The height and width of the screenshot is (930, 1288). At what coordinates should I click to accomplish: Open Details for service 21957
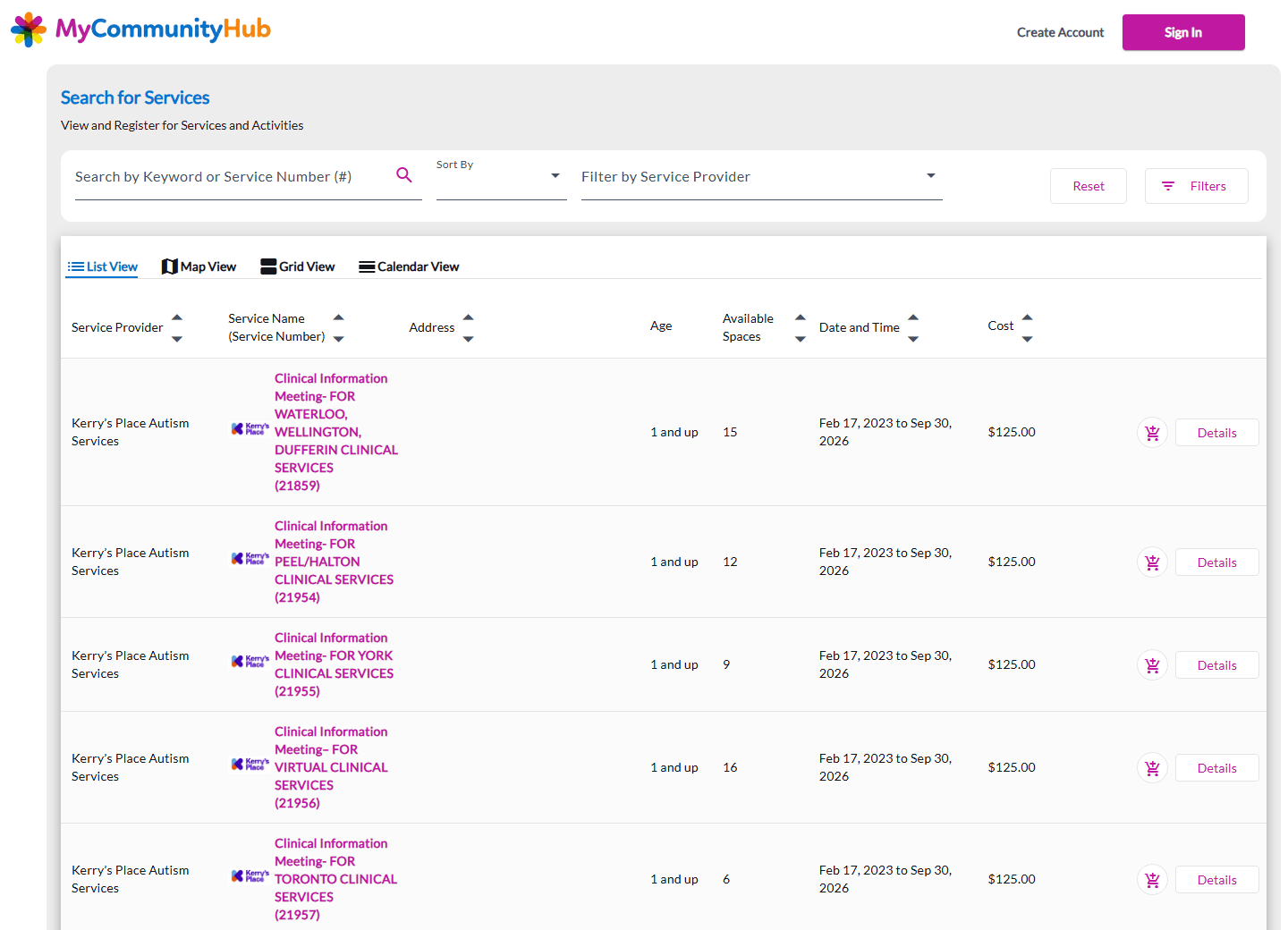pyautogui.click(x=1216, y=880)
